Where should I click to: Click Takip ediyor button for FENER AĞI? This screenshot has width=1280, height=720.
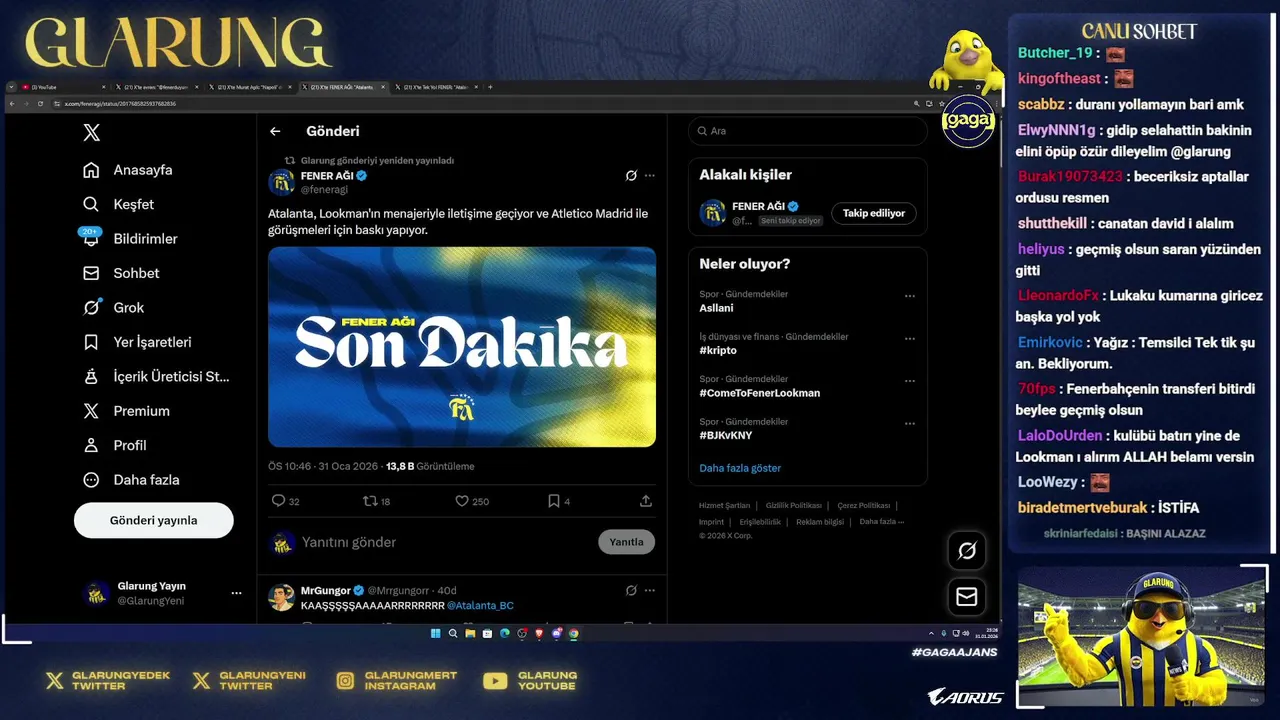click(874, 213)
